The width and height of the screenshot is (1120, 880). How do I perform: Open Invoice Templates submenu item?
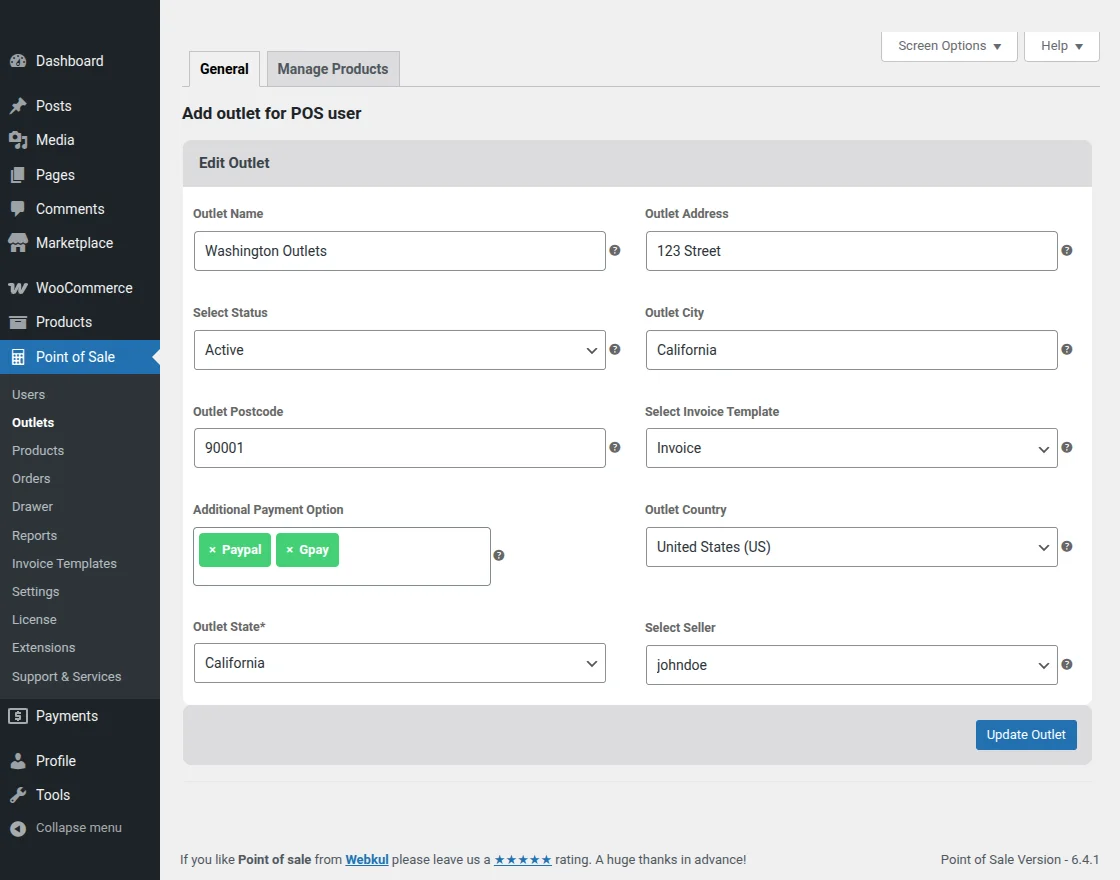coord(64,564)
